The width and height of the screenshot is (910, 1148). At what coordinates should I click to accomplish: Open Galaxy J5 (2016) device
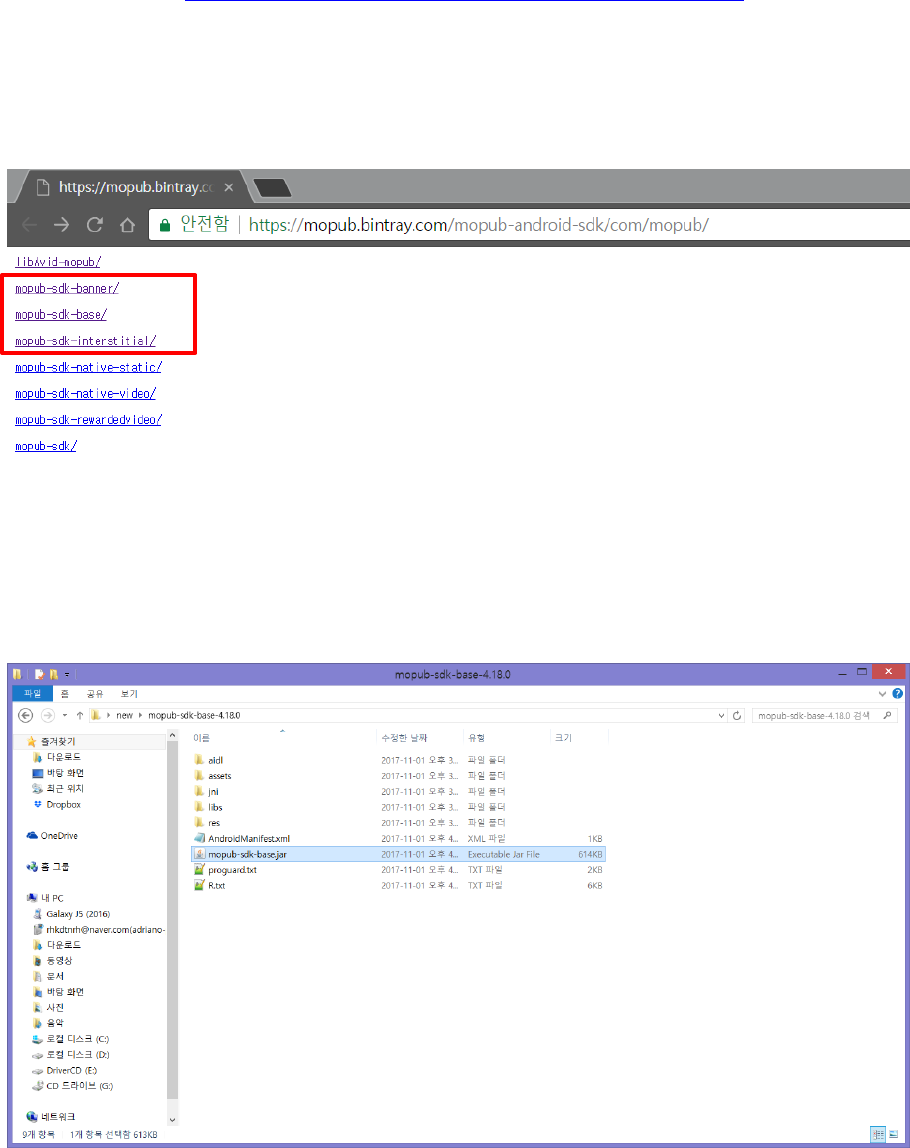tap(78, 914)
